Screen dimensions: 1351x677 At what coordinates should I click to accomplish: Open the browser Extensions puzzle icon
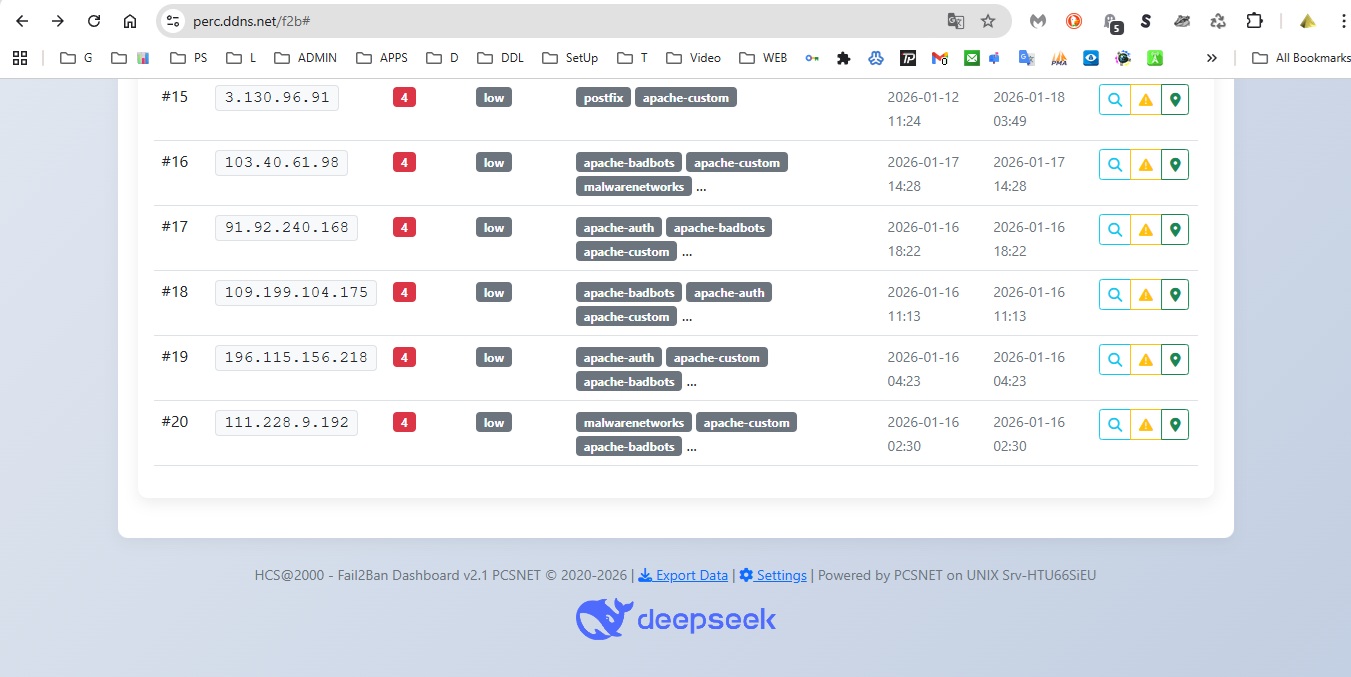coord(1254,21)
